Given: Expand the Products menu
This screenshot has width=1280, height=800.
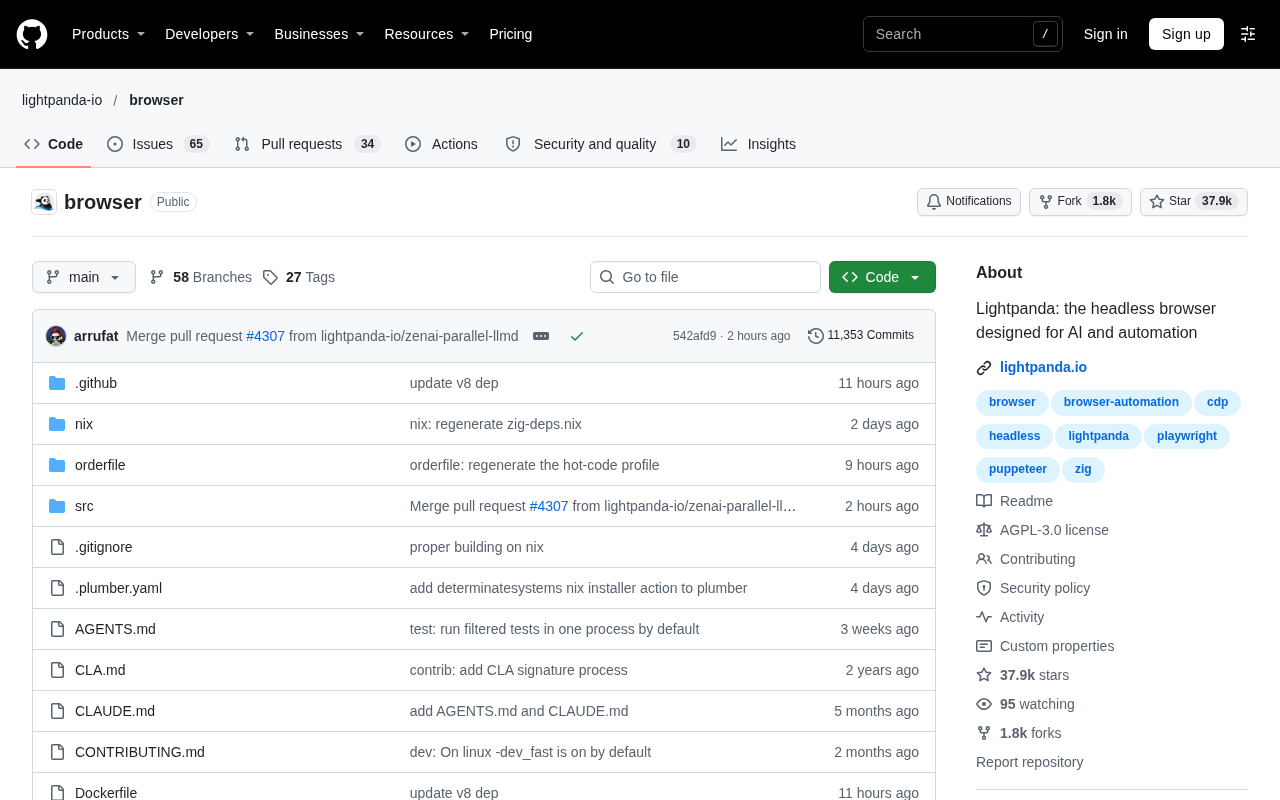Looking at the screenshot, I should [x=108, y=34].
